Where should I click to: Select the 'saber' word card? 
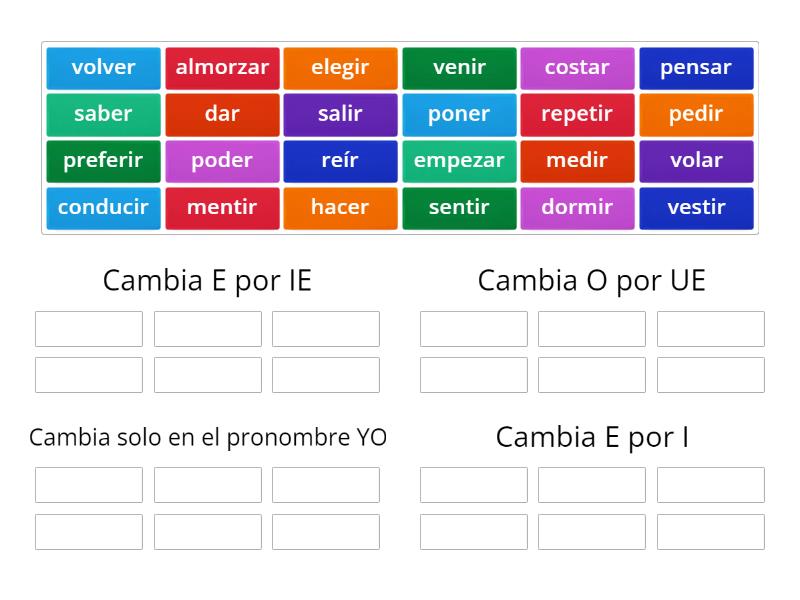pos(103,114)
